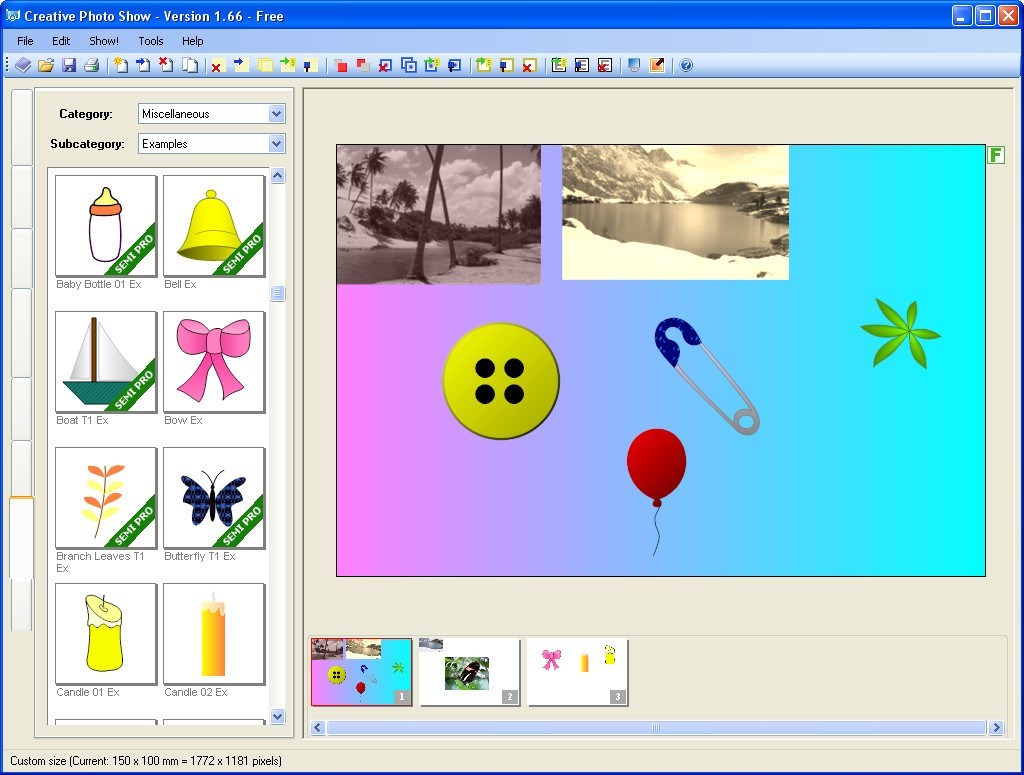This screenshot has width=1024, height=775.
Task: Click the printer icon in toolbar
Action: coord(91,65)
